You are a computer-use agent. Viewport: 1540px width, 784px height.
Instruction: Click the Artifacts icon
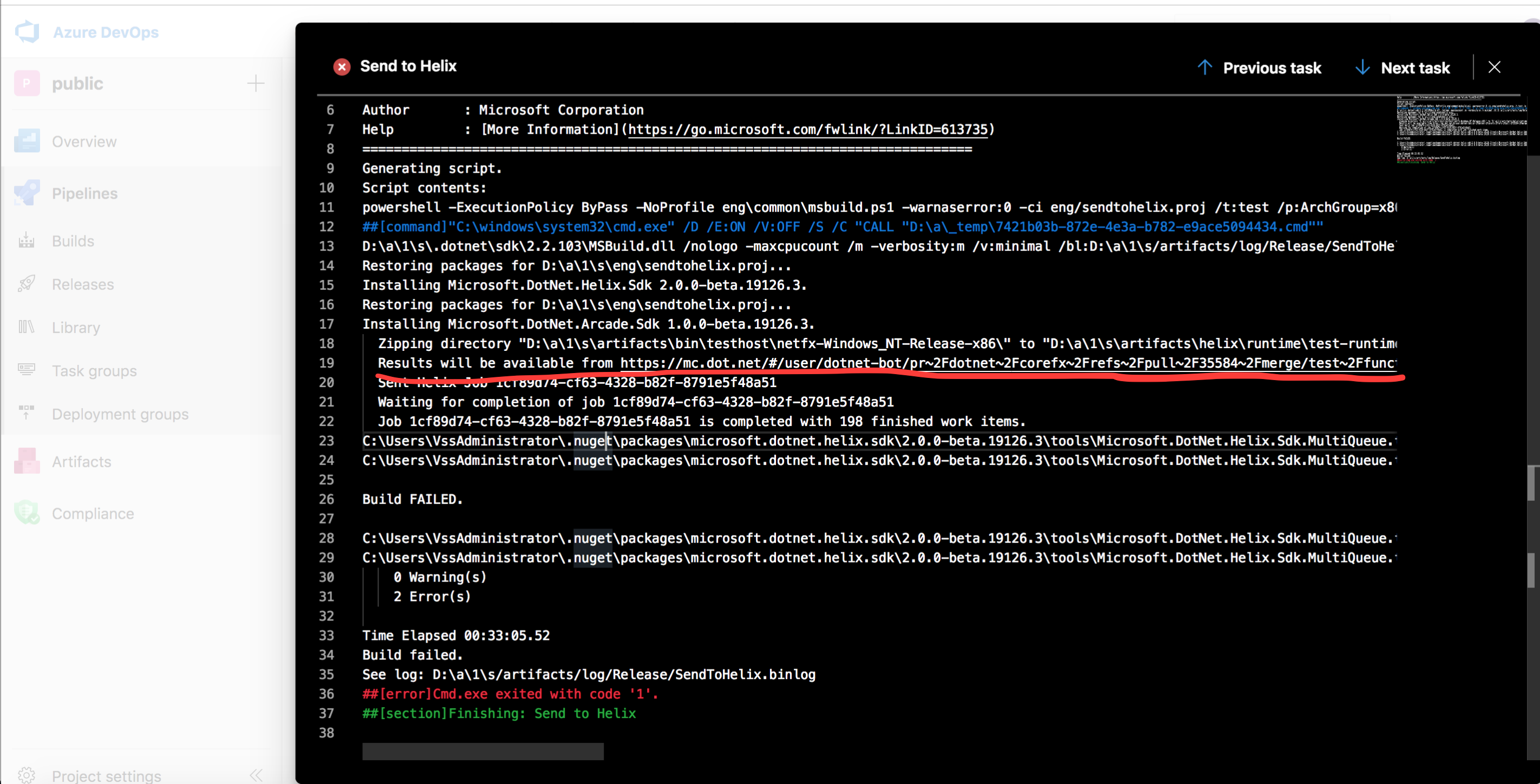(x=27, y=461)
